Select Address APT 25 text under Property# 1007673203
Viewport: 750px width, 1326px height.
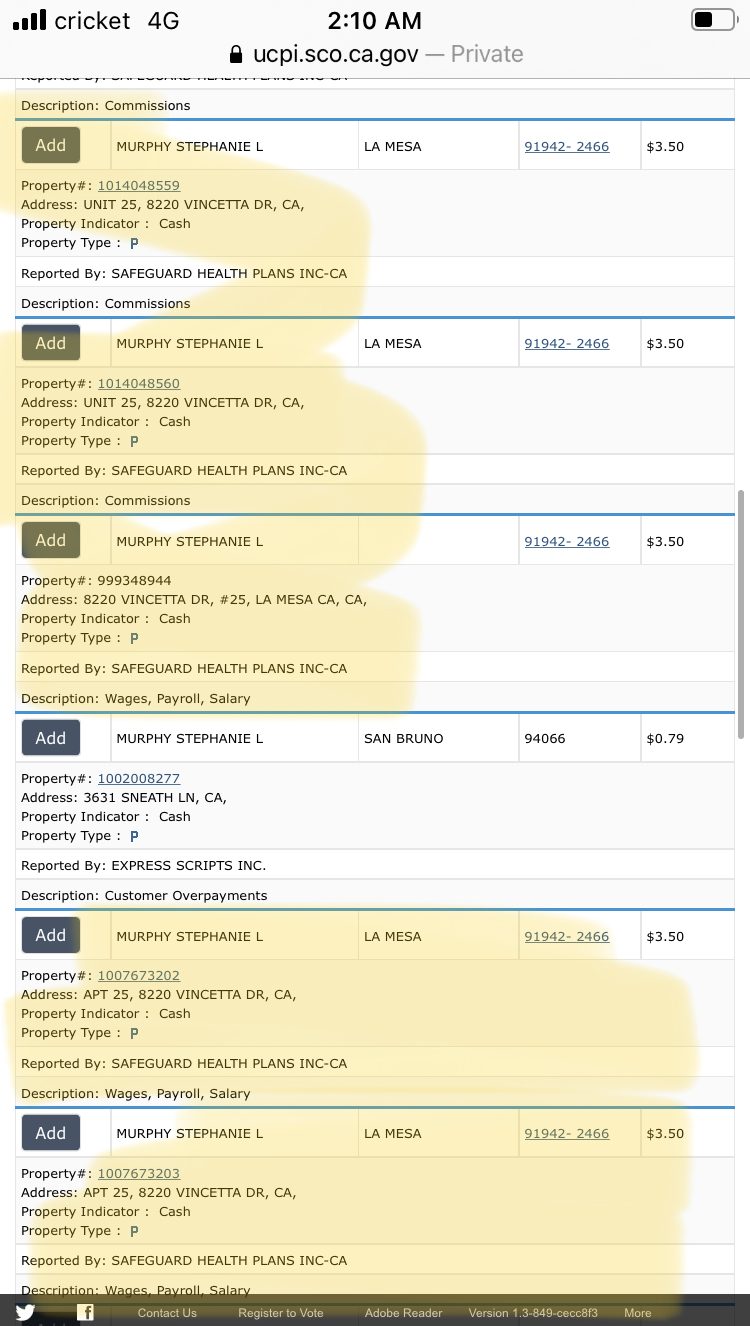pyautogui.click(x=158, y=1193)
